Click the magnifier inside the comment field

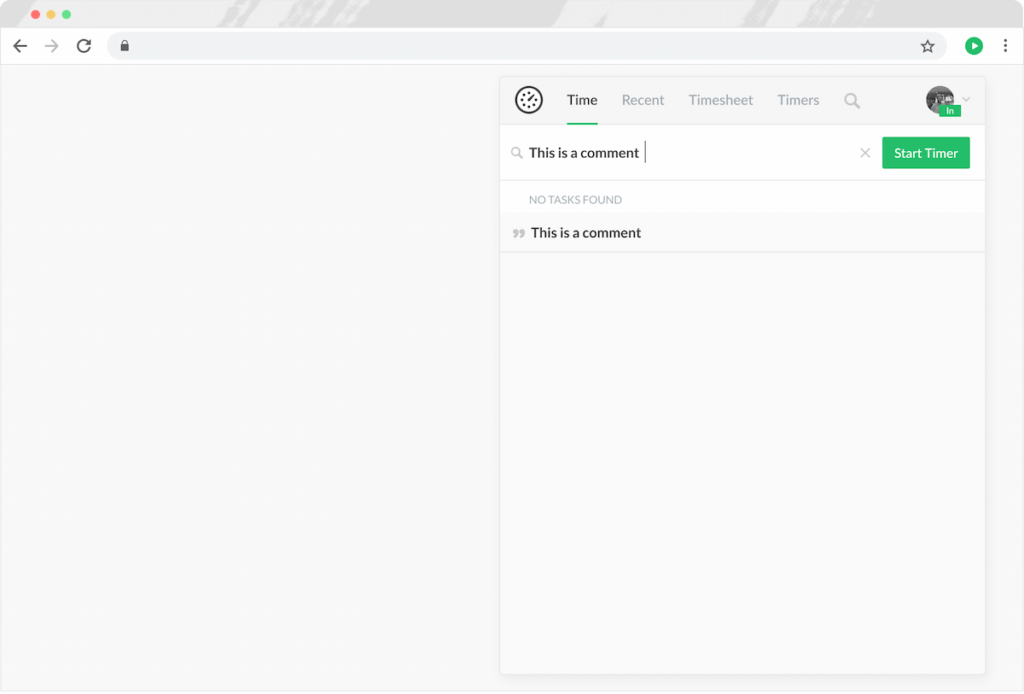coord(517,152)
